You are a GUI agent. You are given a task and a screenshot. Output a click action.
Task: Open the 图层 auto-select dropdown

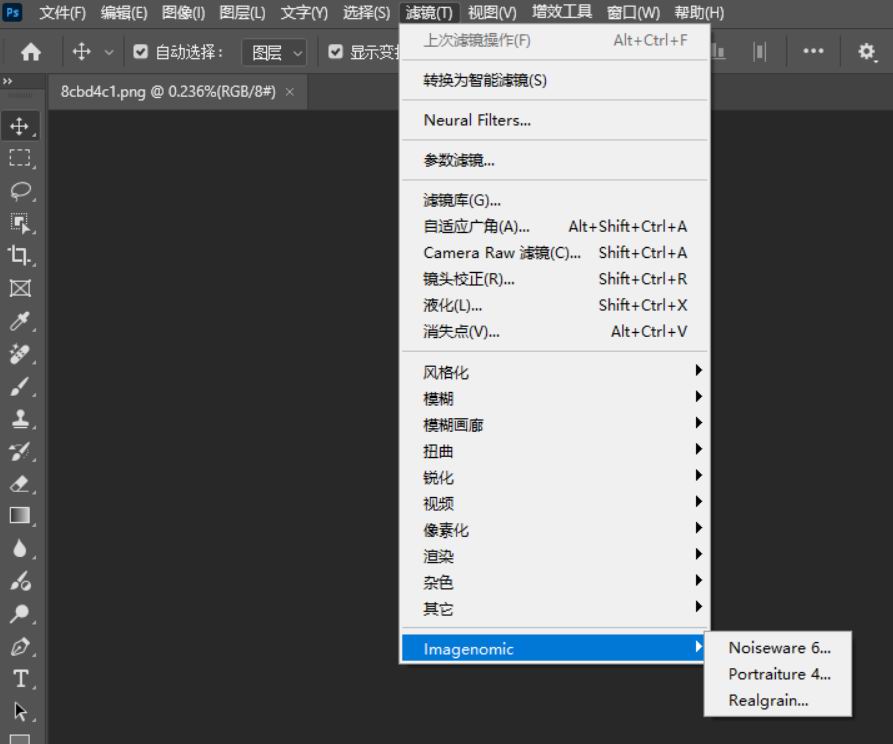278,52
